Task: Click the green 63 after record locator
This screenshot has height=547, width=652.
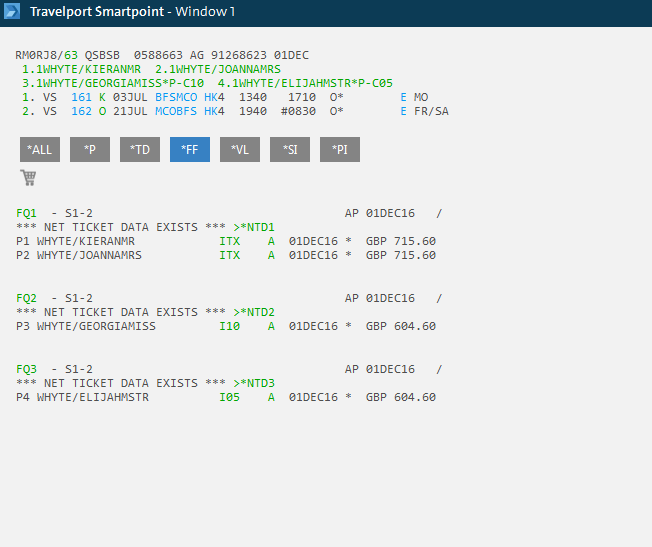Action: point(71,55)
